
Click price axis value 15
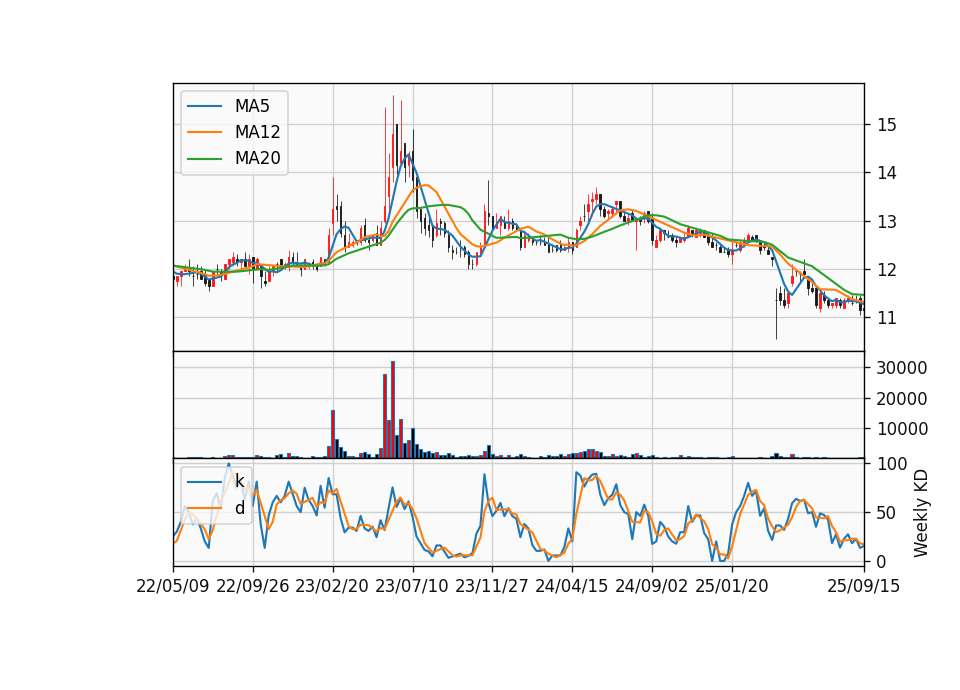coord(887,125)
